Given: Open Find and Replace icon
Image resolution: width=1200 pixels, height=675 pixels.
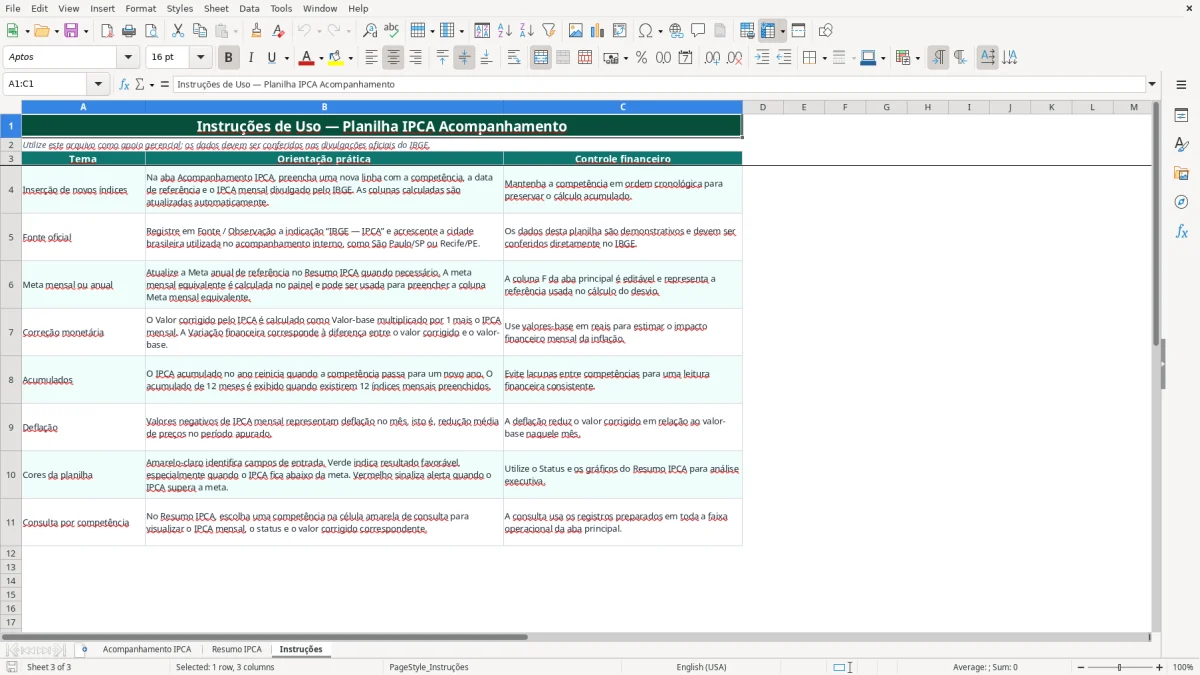Looking at the screenshot, I should (x=370, y=31).
